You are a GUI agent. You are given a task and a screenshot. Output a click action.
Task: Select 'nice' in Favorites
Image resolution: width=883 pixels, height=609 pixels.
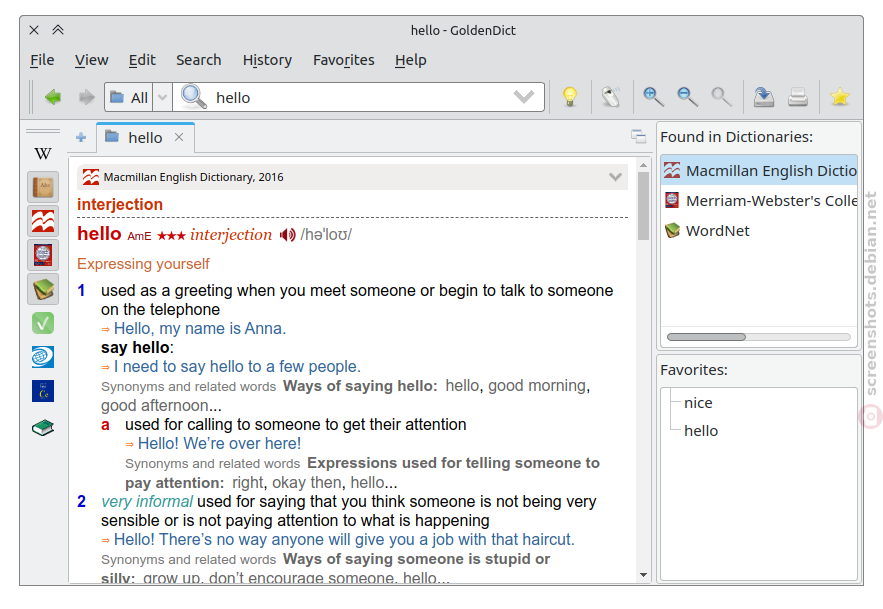[698, 403]
